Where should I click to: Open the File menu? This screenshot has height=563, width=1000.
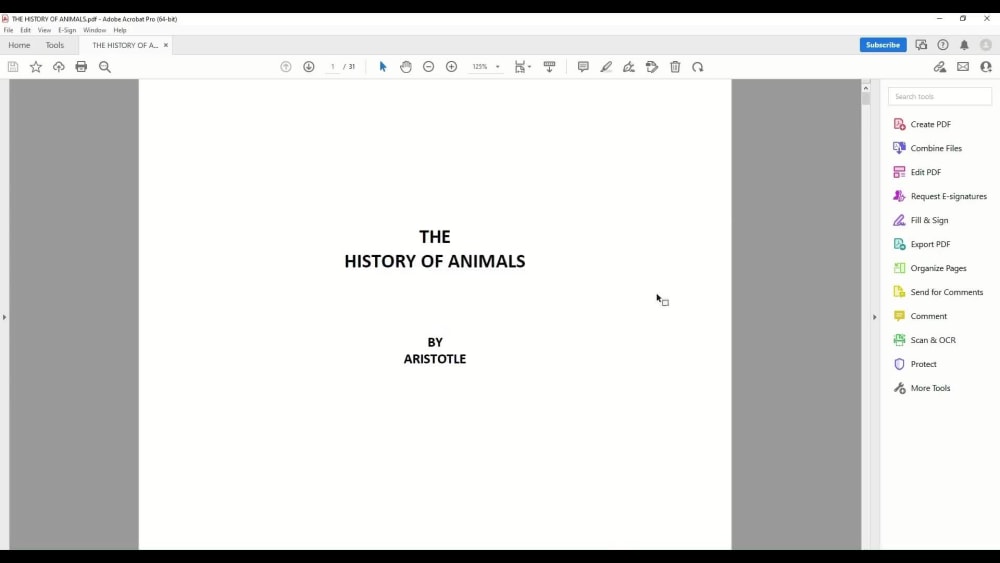click(8, 30)
